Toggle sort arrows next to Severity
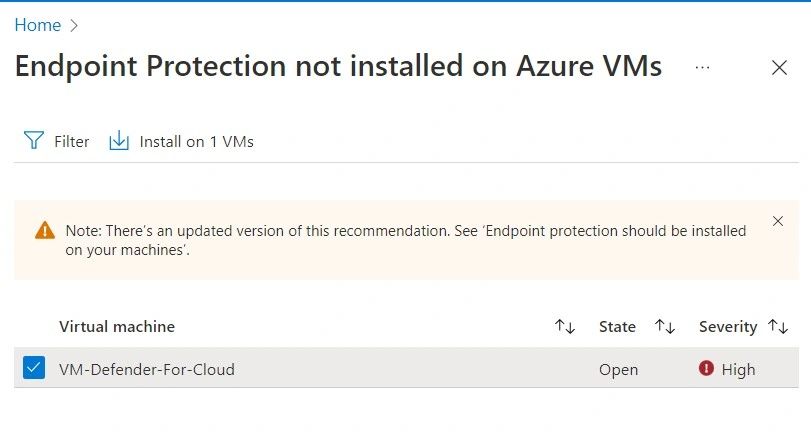Screen dimensions: 811x440 (x=778, y=327)
